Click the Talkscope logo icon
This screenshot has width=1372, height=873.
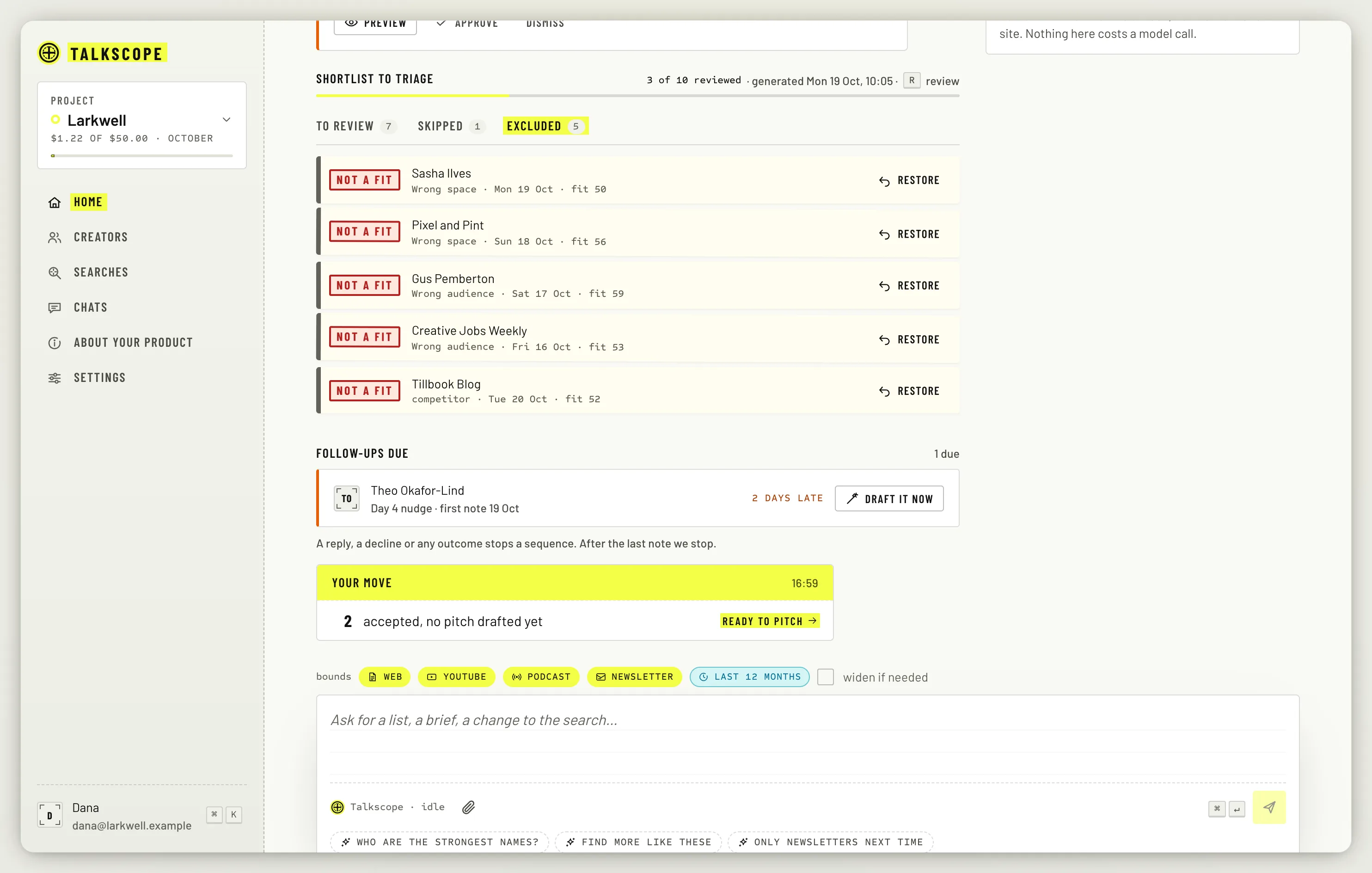click(49, 53)
